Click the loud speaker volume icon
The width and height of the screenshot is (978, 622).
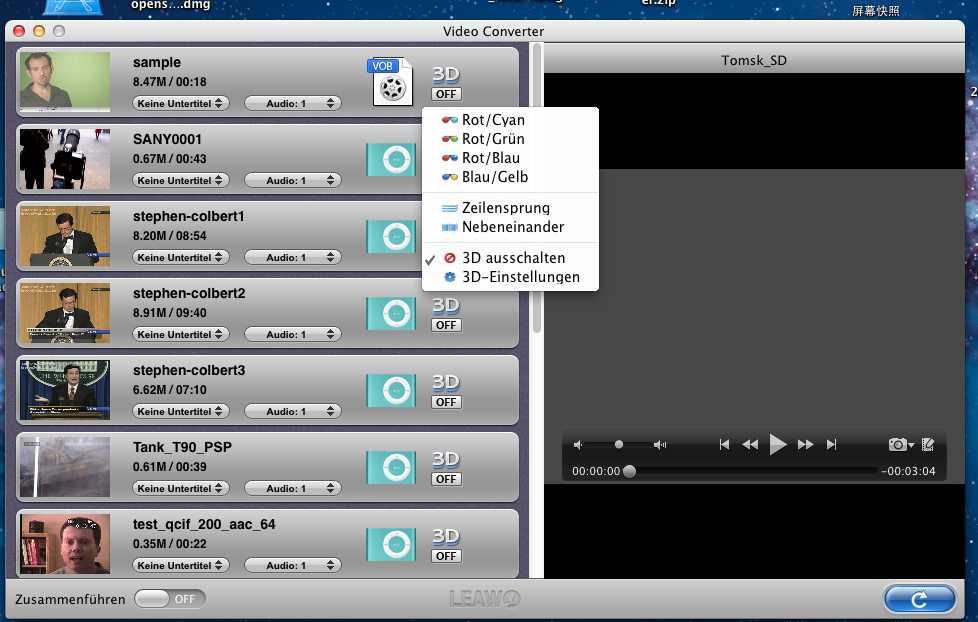click(659, 445)
